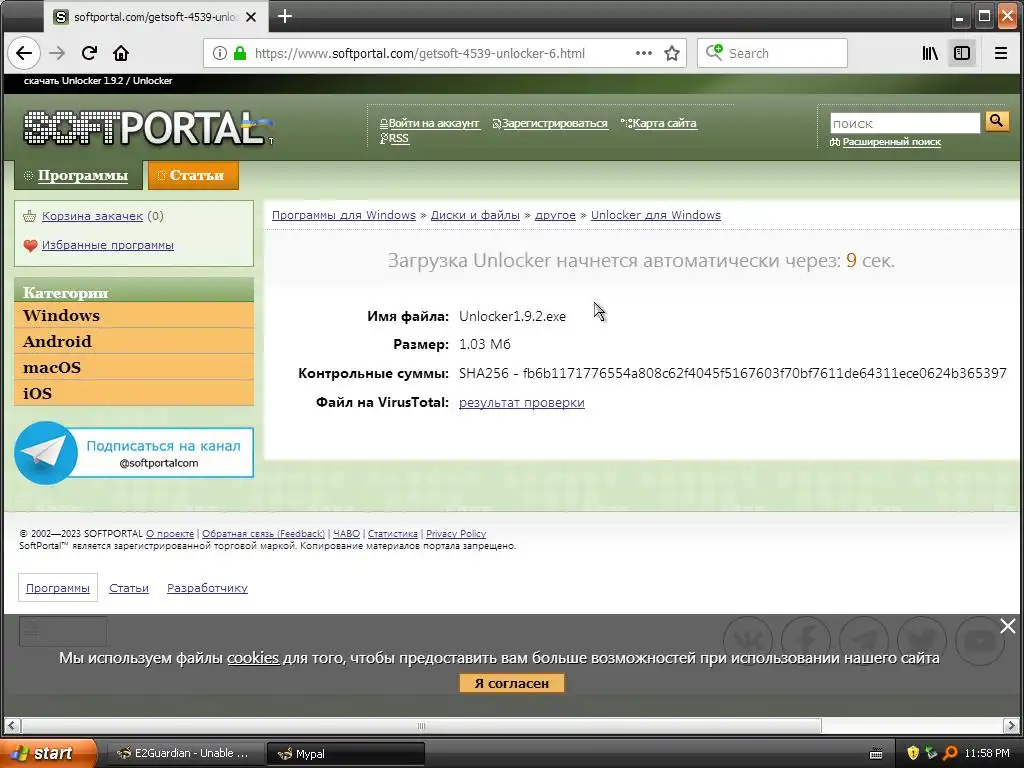The image size is (1024, 768).
Task: Toggle the sidebar view icon
Action: point(962,53)
